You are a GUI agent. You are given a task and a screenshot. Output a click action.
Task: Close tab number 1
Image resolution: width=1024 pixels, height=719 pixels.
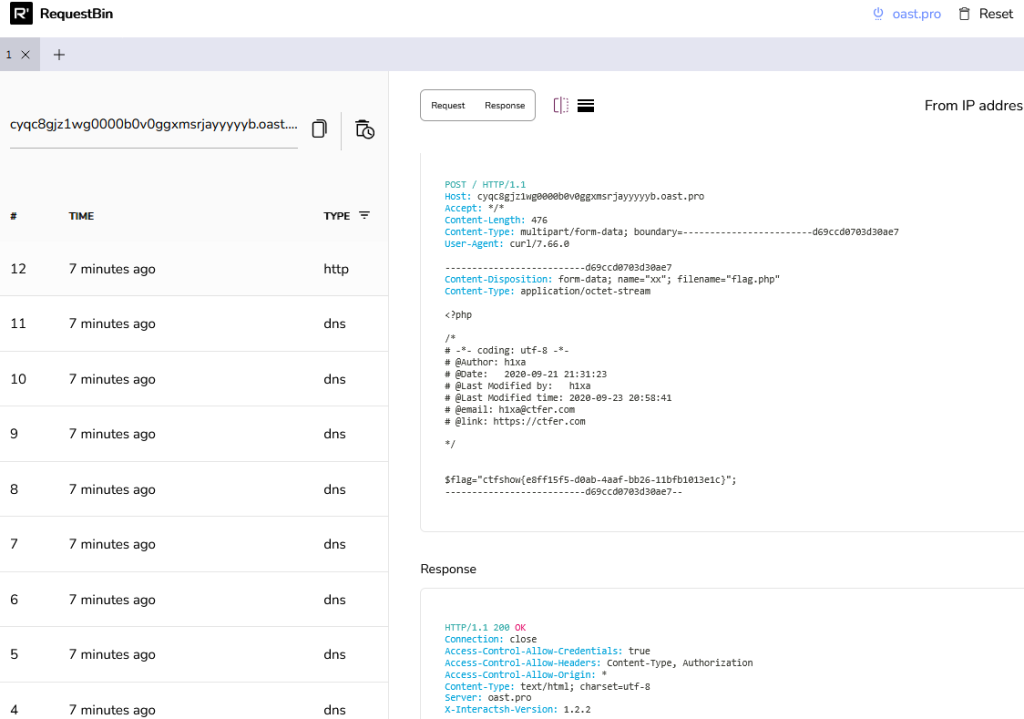(26, 55)
